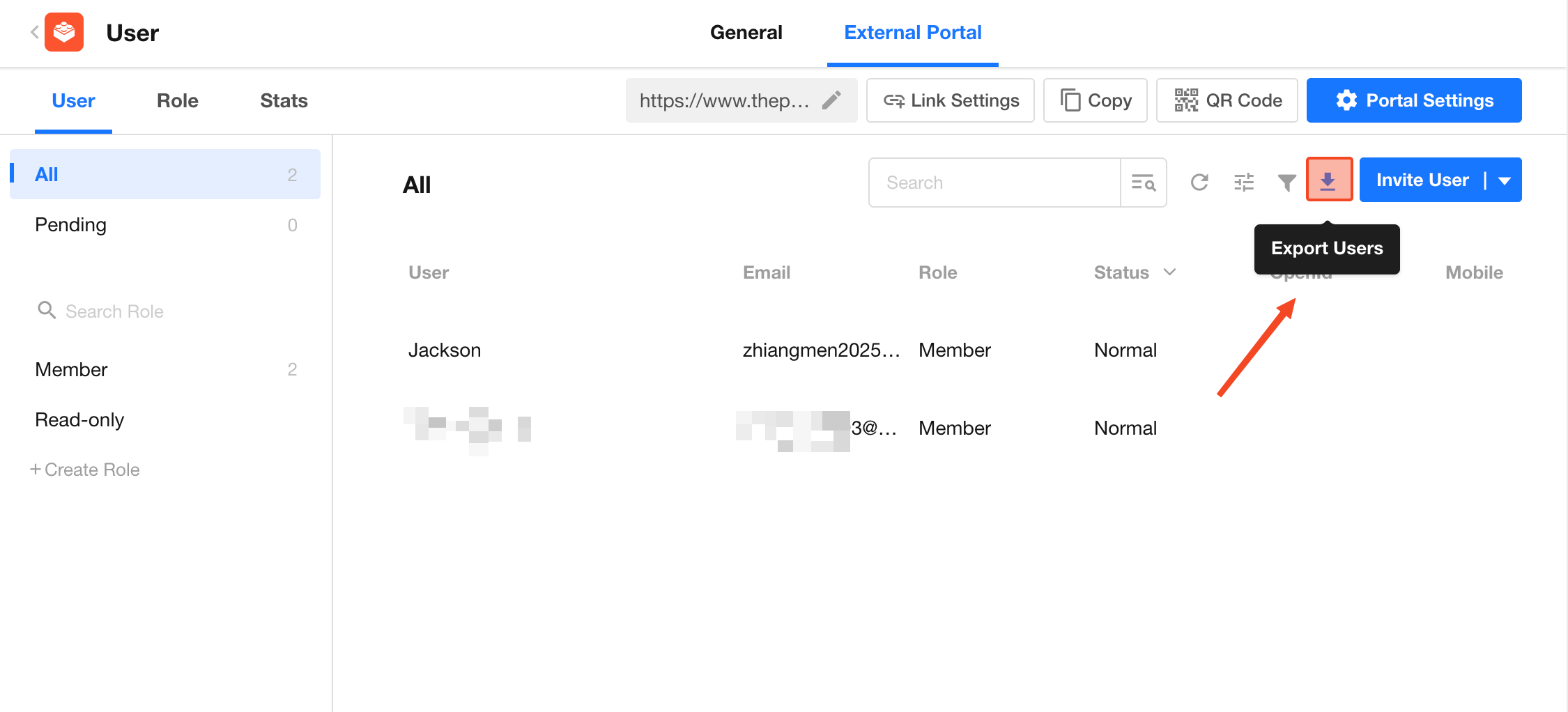The height and width of the screenshot is (712, 1568).
Task: Click the pencil icon to edit portal URL
Action: click(831, 100)
